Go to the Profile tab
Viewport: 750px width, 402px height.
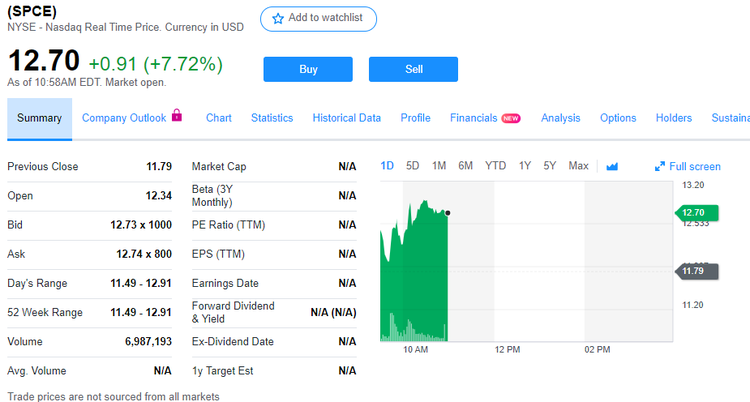point(415,118)
